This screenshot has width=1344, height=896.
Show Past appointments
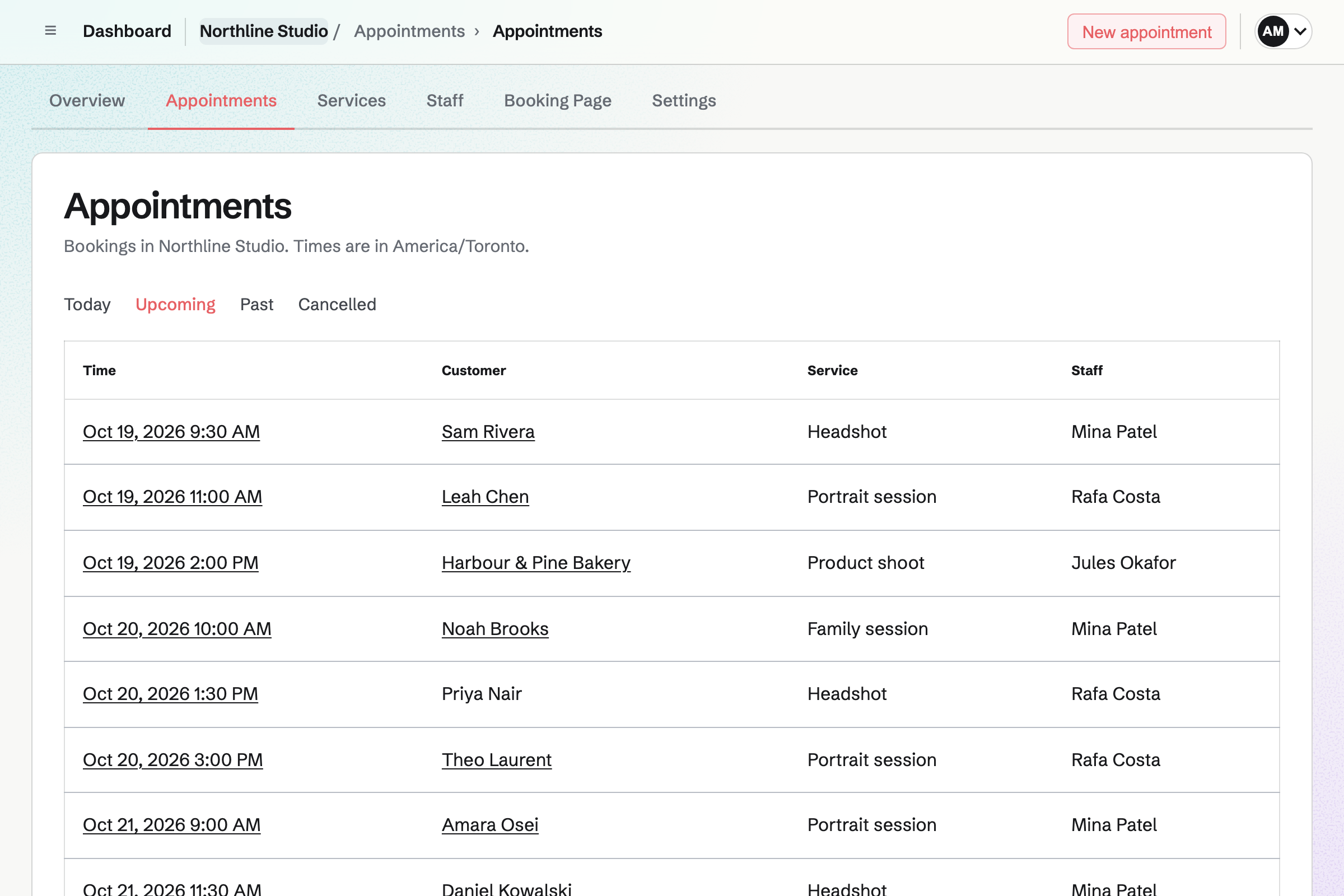(x=256, y=305)
